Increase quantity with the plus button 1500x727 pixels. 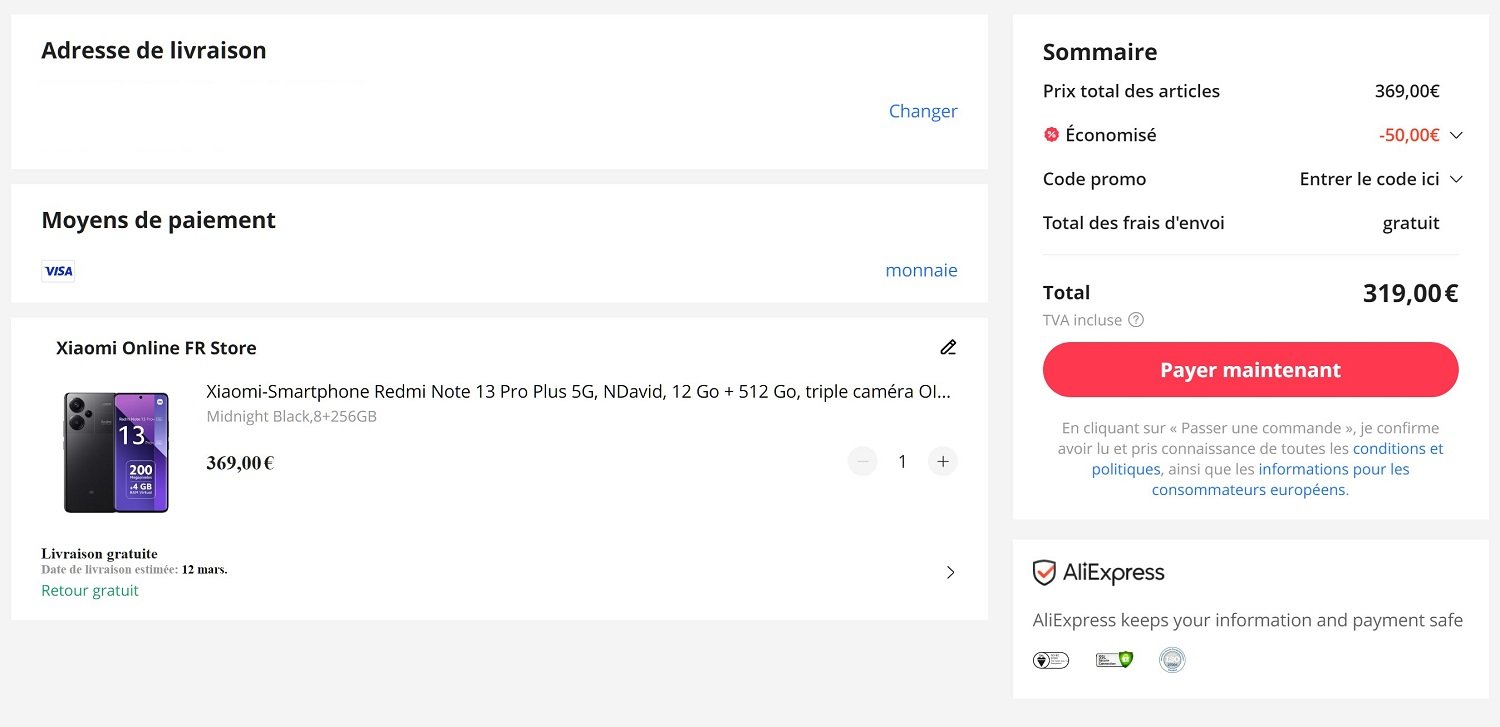942,461
